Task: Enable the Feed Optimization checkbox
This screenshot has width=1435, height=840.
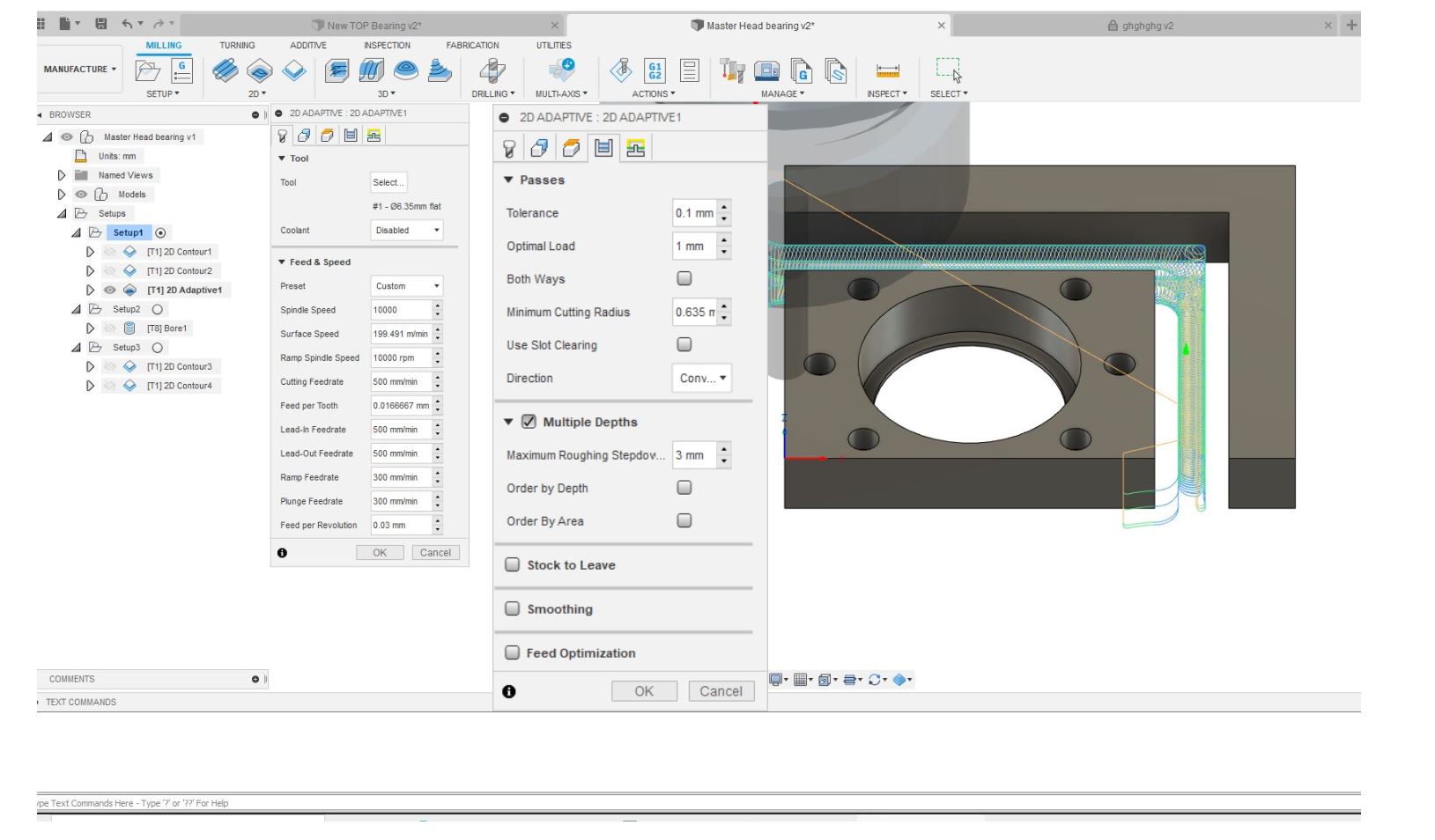Action: [512, 652]
